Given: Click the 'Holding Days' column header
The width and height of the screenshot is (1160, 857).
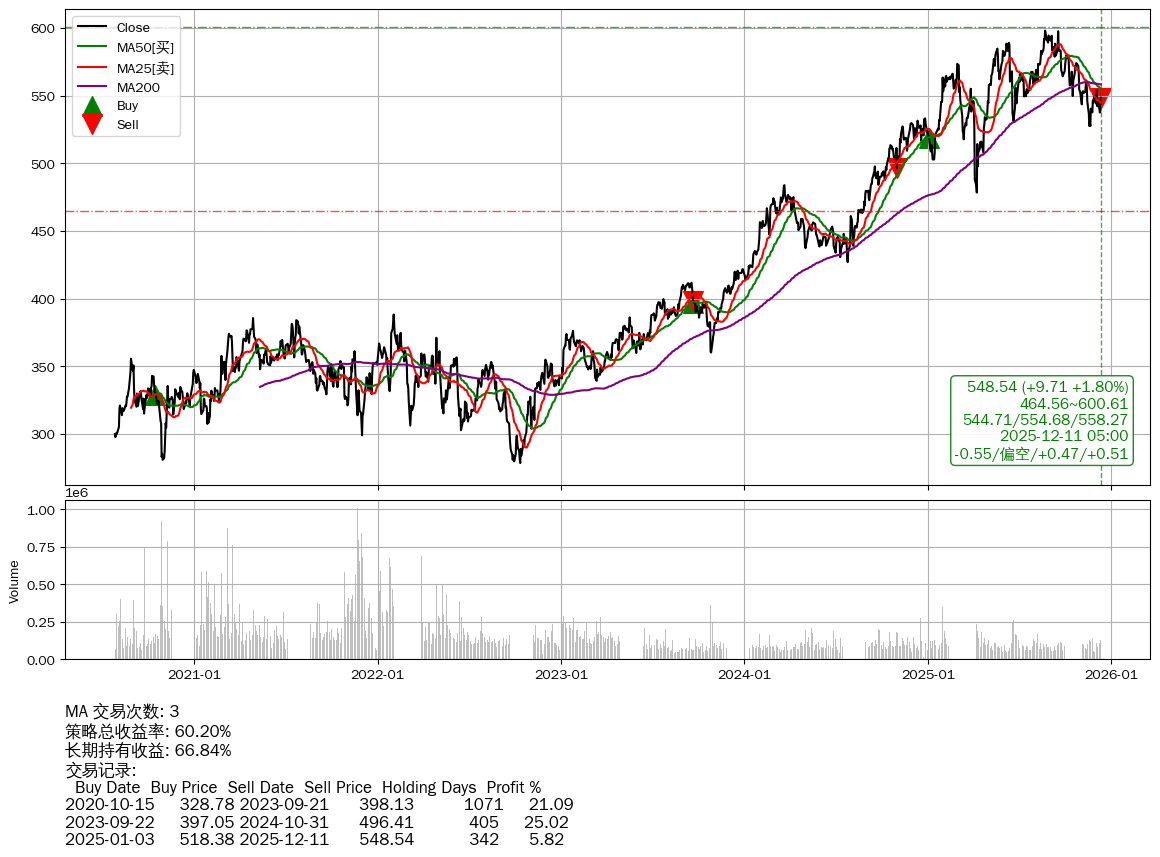Looking at the screenshot, I should [x=429, y=787].
